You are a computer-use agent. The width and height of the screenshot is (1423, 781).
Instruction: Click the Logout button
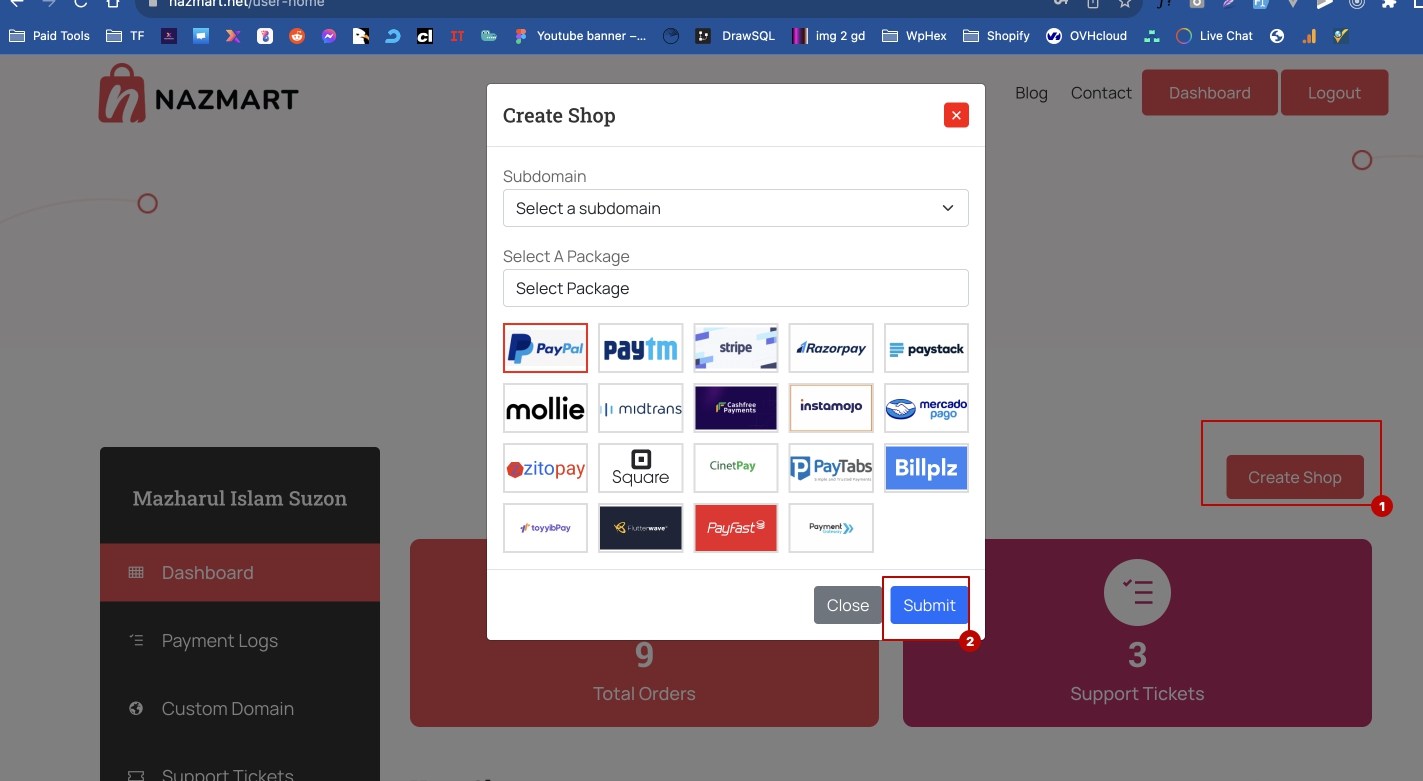click(1334, 93)
